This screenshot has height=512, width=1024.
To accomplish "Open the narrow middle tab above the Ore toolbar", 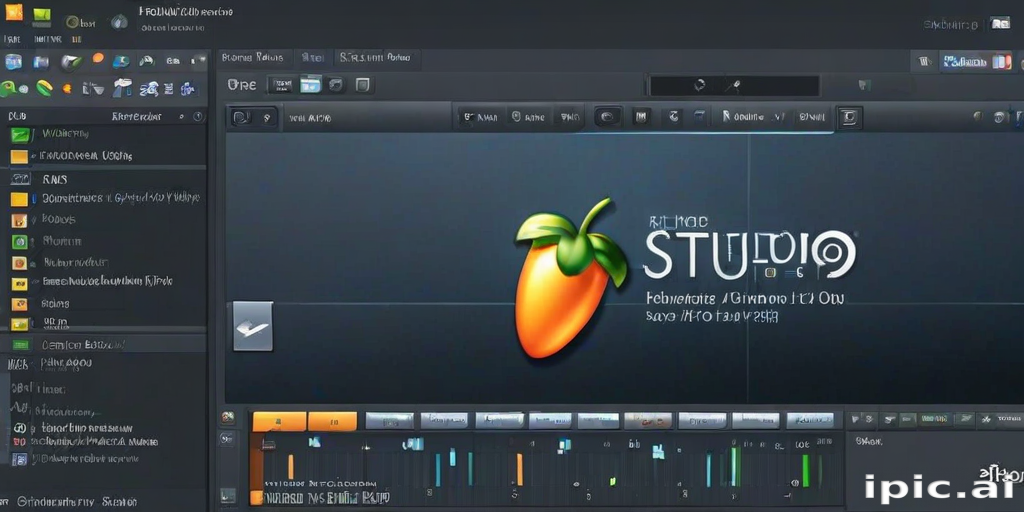I will tap(313, 57).
